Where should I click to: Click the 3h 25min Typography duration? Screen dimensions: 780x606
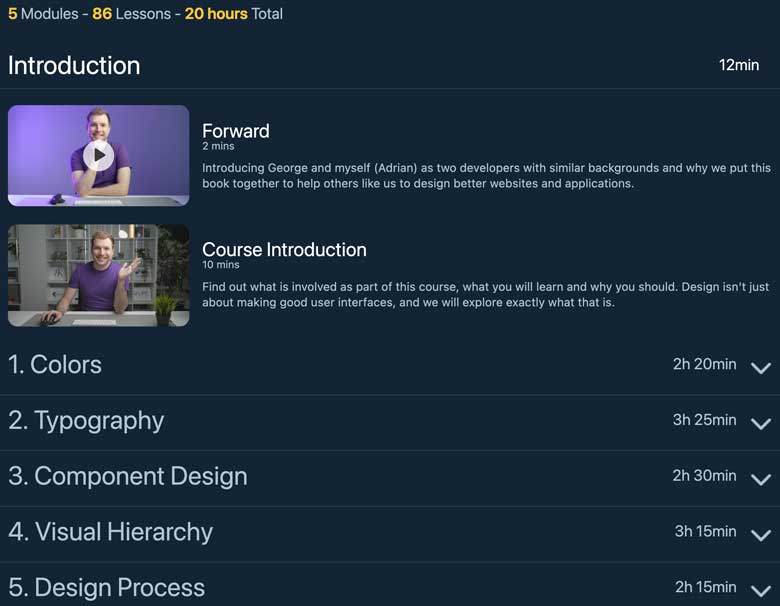click(x=704, y=419)
